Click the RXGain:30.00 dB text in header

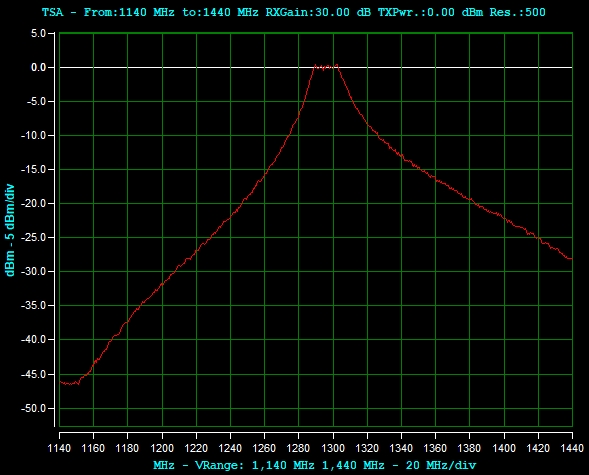pyautogui.click(x=318, y=12)
